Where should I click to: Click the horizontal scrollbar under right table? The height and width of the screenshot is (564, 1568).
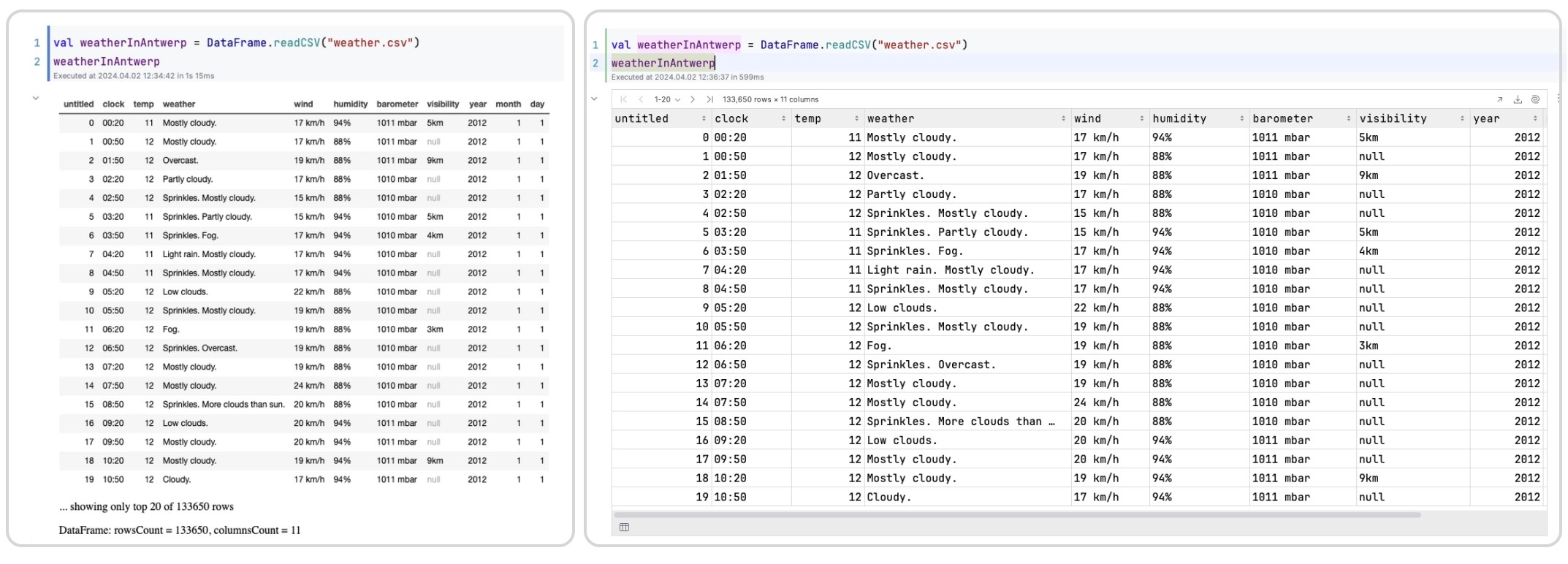click(1018, 514)
